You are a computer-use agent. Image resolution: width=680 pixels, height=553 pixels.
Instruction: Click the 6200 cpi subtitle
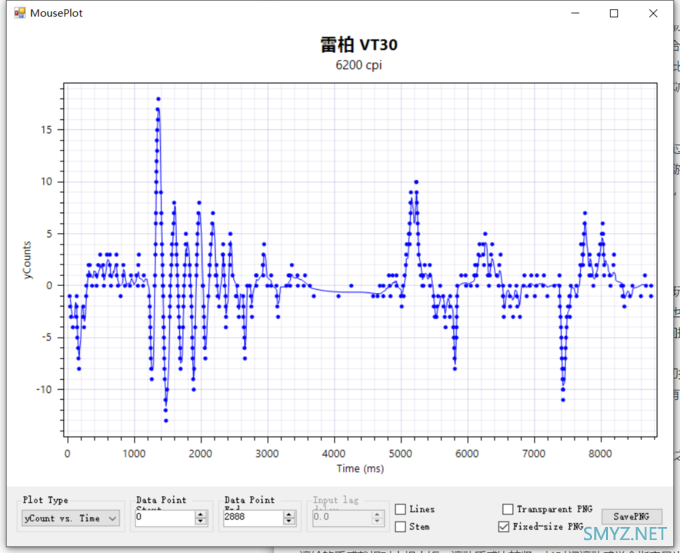click(359, 65)
